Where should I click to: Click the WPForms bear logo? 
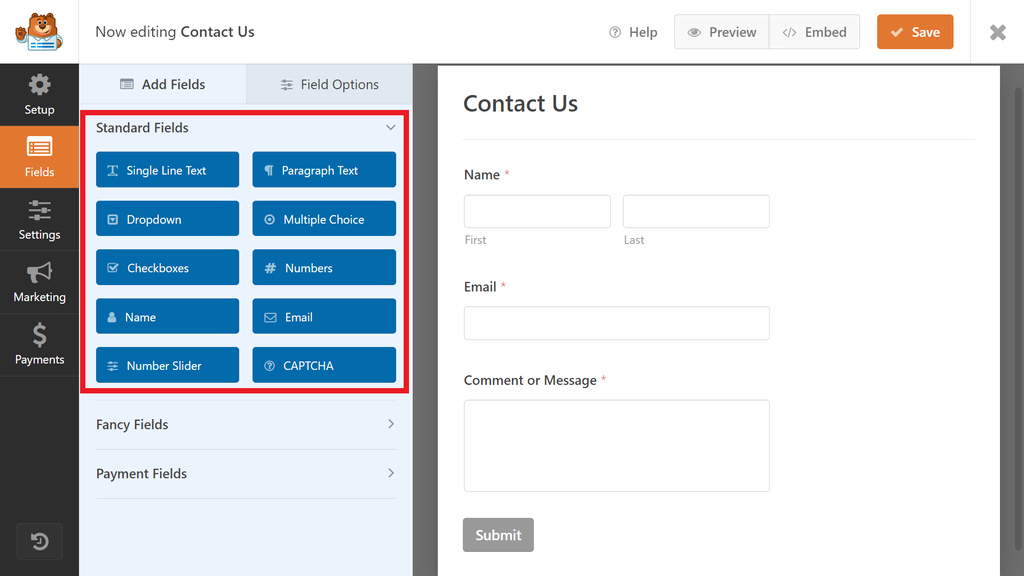(x=39, y=32)
